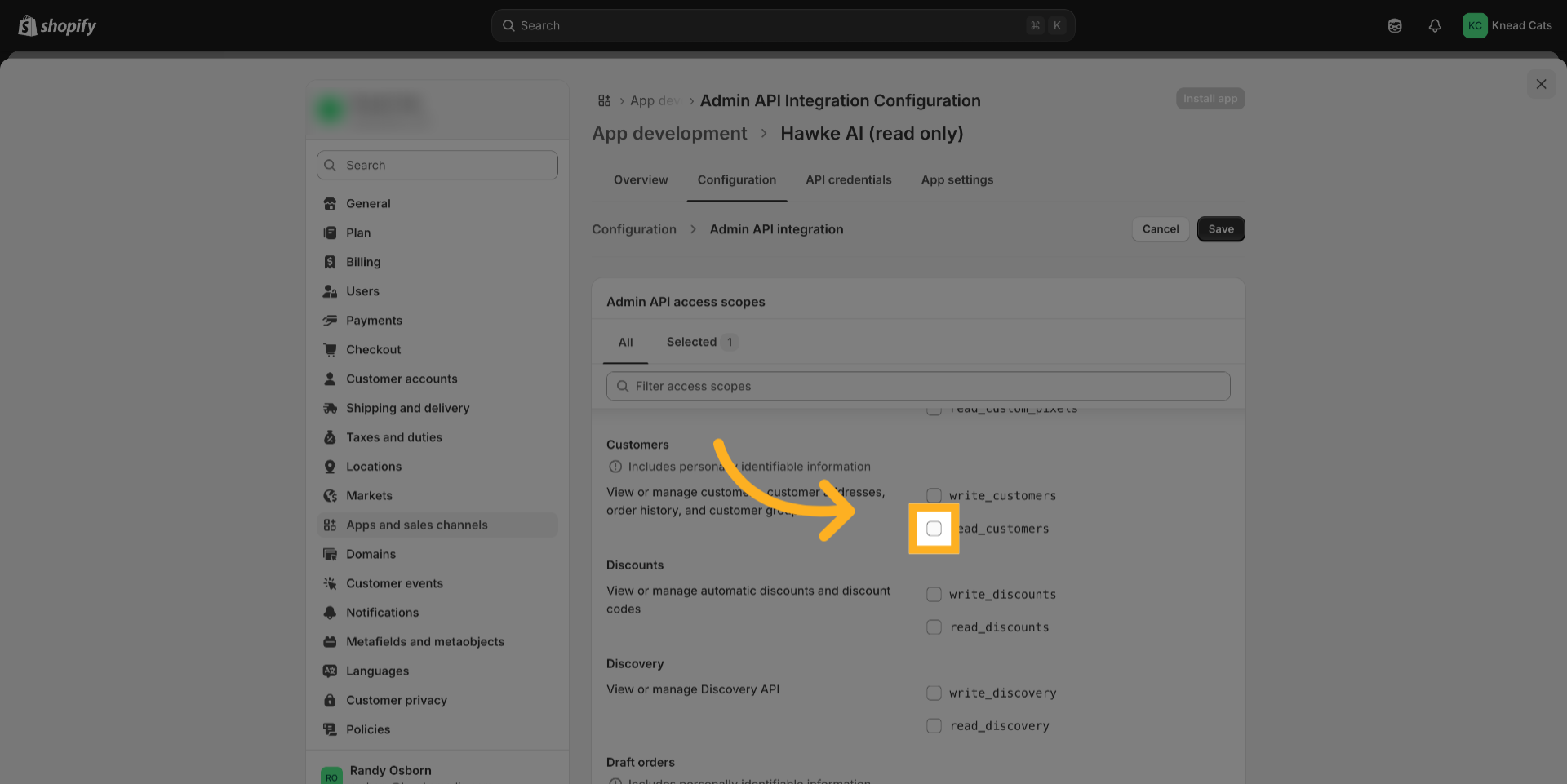
Task: Click the Billing icon in sidebar
Action: [330, 262]
